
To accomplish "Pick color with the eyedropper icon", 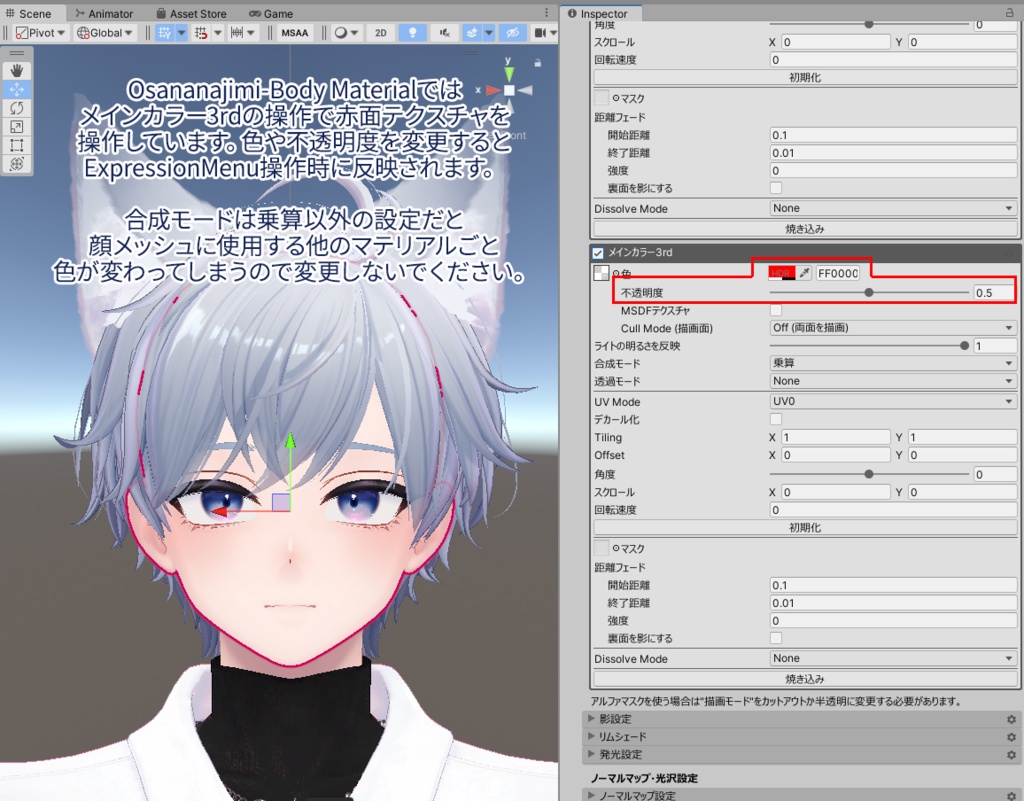I will coord(805,273).
